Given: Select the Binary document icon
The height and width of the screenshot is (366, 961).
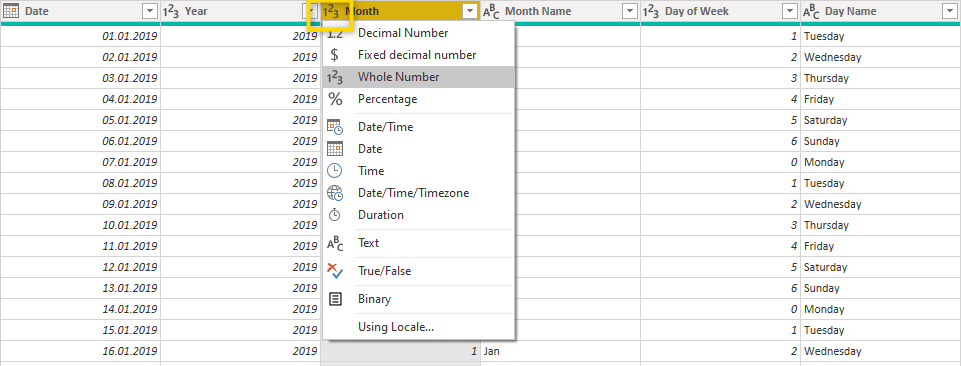Looking at the screenshot, I should pos(335,299).
